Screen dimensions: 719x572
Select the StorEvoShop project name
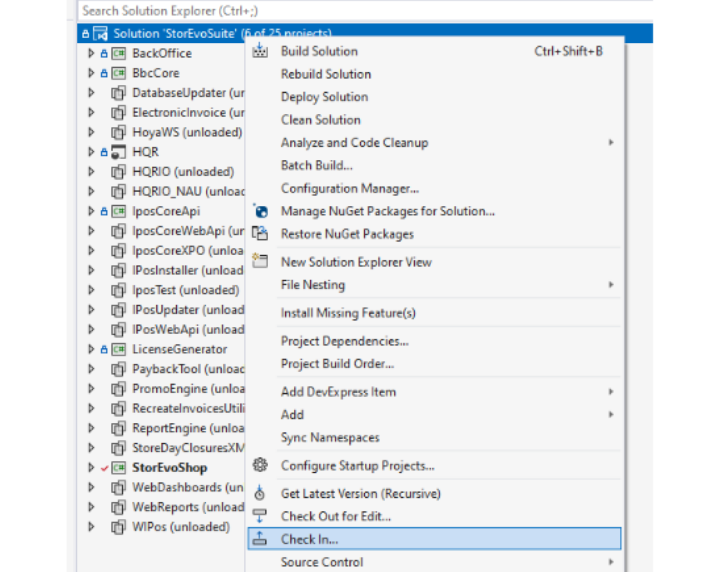click(x=170, y=467)
